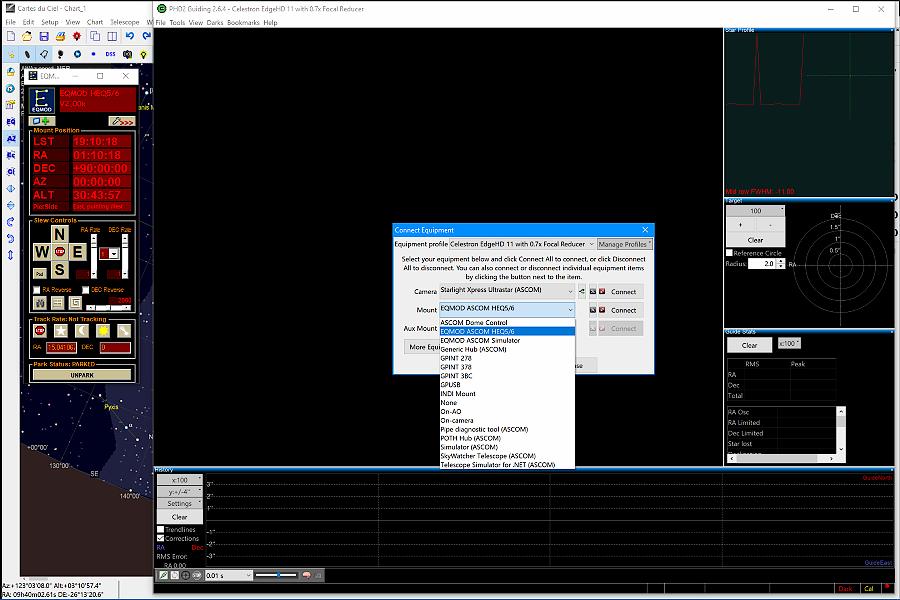Click the DSS icon in Cartes du Ciel
This screenshot has width=900, height=600.
tap(110, 54)
